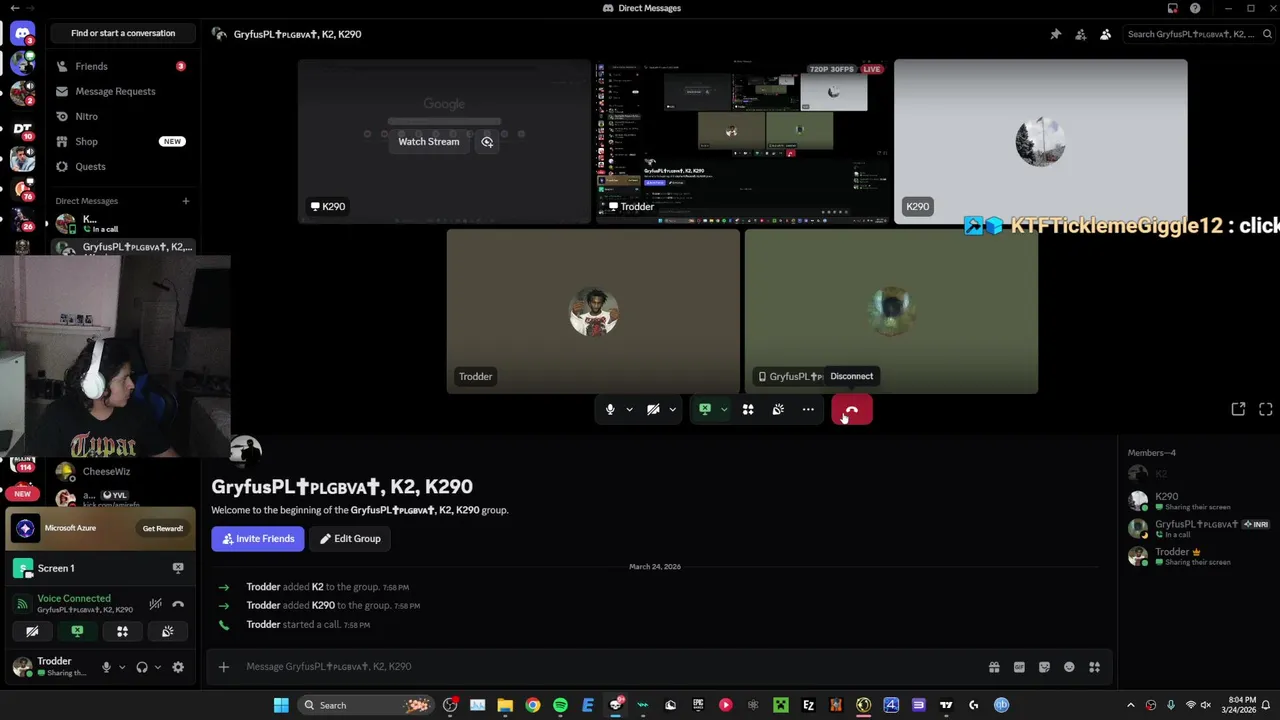
Task: Open GryfusPL group DM in list
Action: point(124,247)
